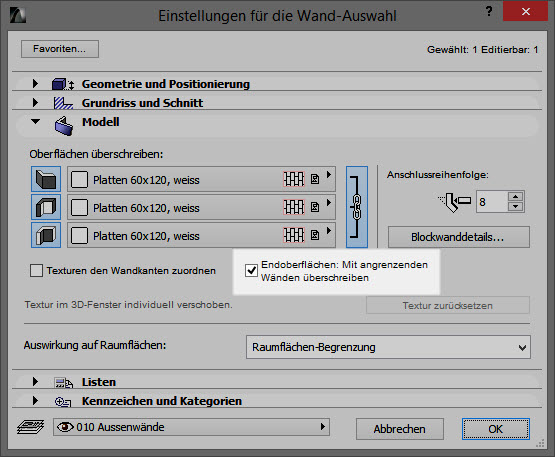Uncheck Endoberflächen mit angrenzenden Wänden überschreiben
Screen dimensions: 555x457
(251, 271)
